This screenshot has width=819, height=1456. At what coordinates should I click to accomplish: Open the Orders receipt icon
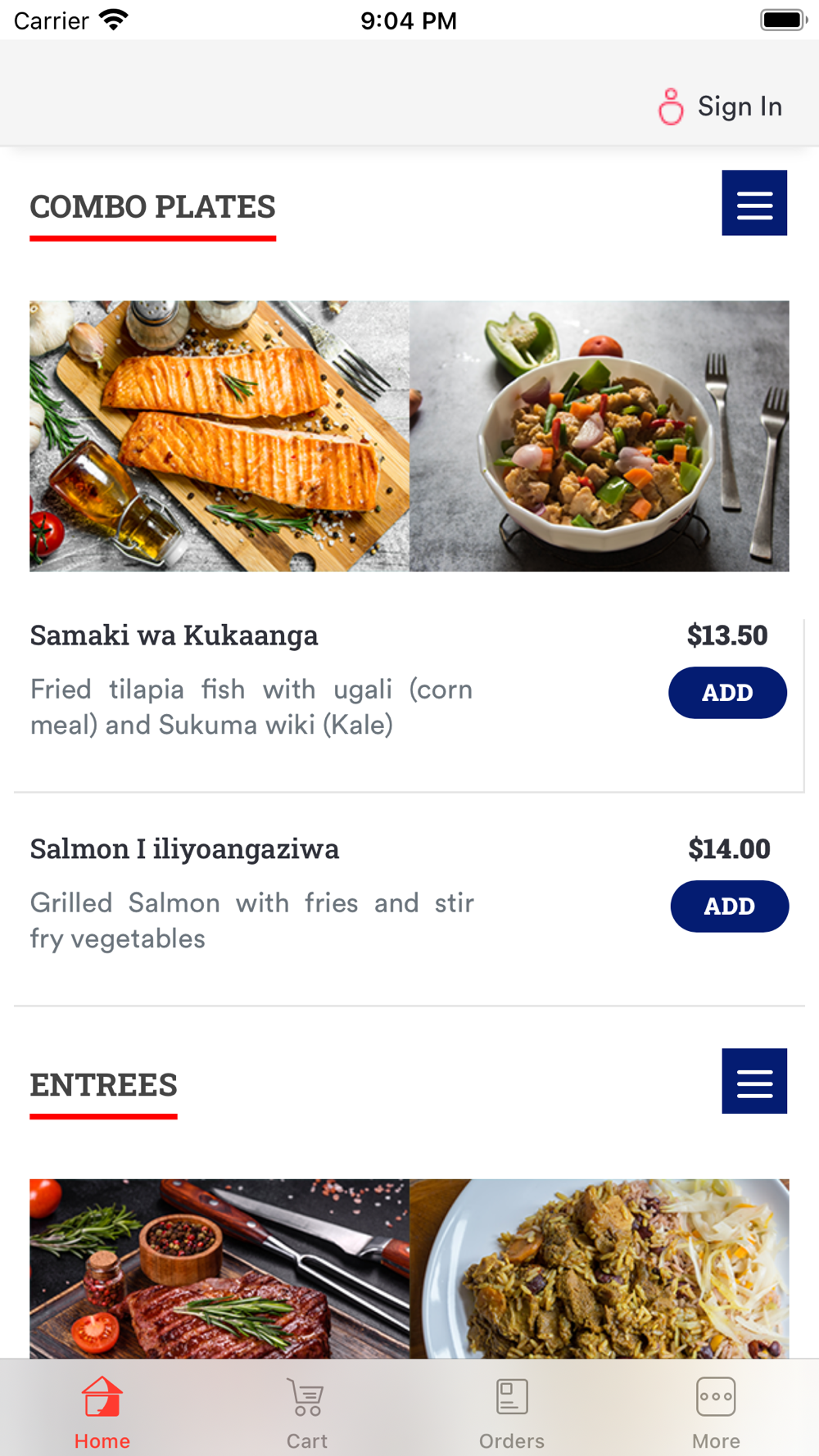(x=512, y=1397)
